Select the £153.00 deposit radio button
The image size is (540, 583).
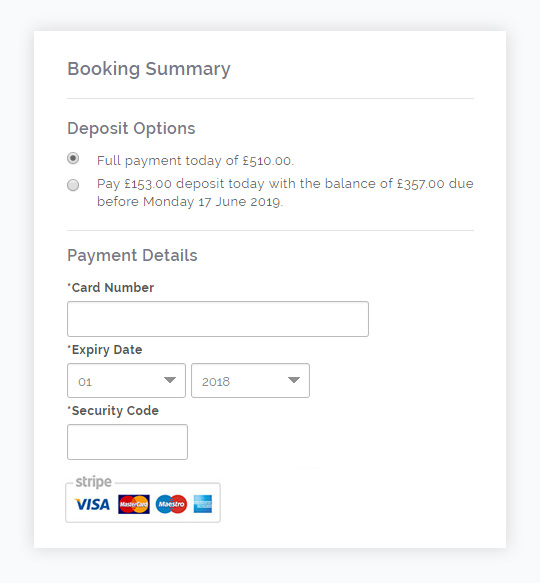tap(73, 185)
